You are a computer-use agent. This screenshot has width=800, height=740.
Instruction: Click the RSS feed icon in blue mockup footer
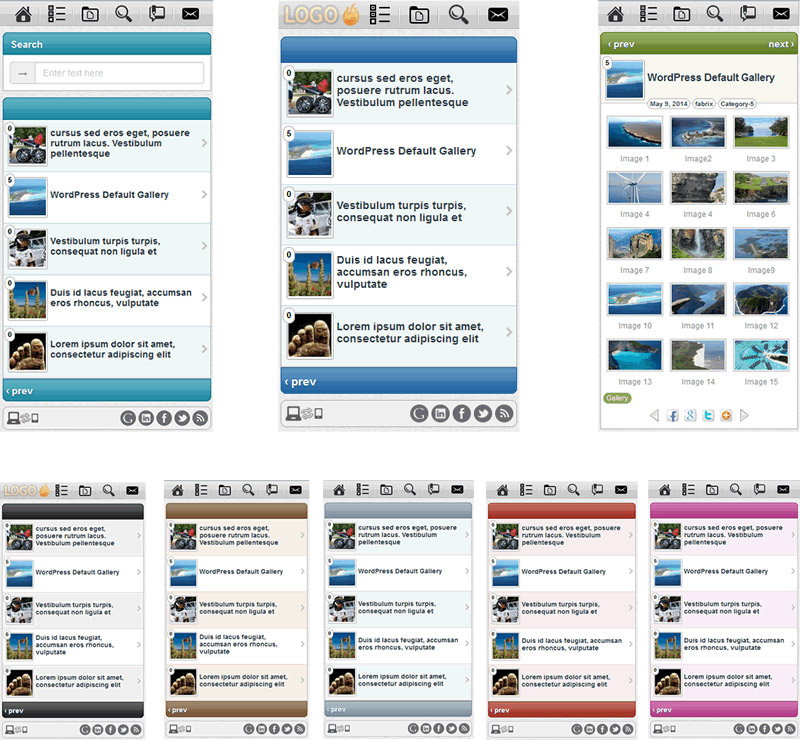[x=504, y=413]
